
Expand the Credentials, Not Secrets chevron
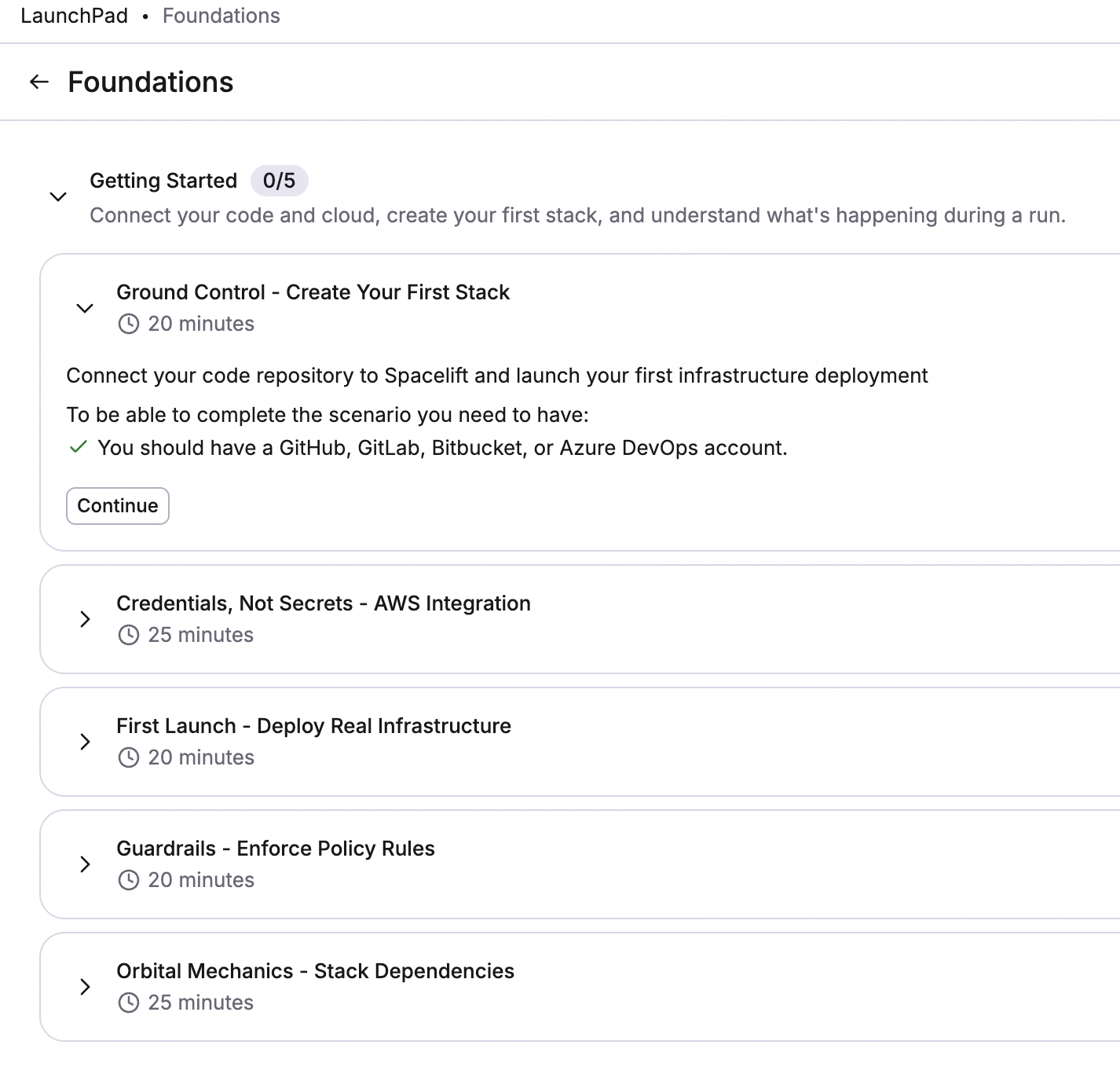[85, 619]
